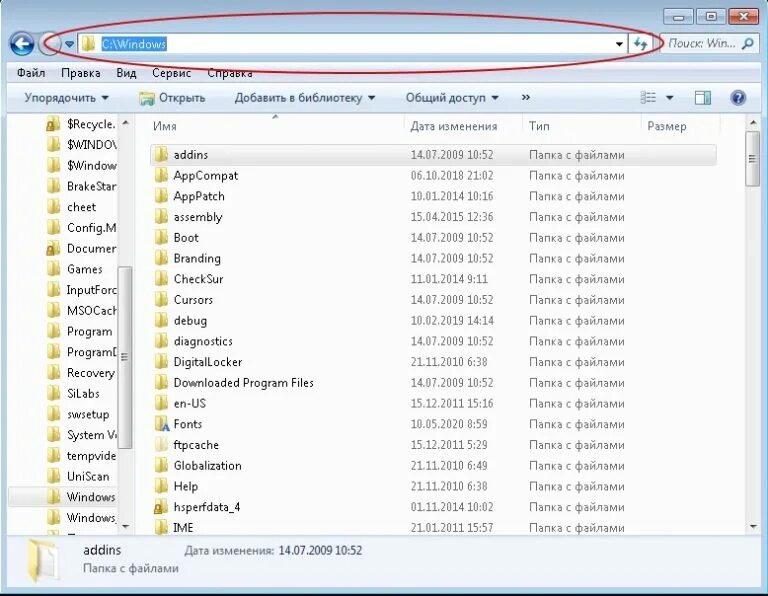Click file list scrollbar thumb
768x596 pixels.
(752, 159)
